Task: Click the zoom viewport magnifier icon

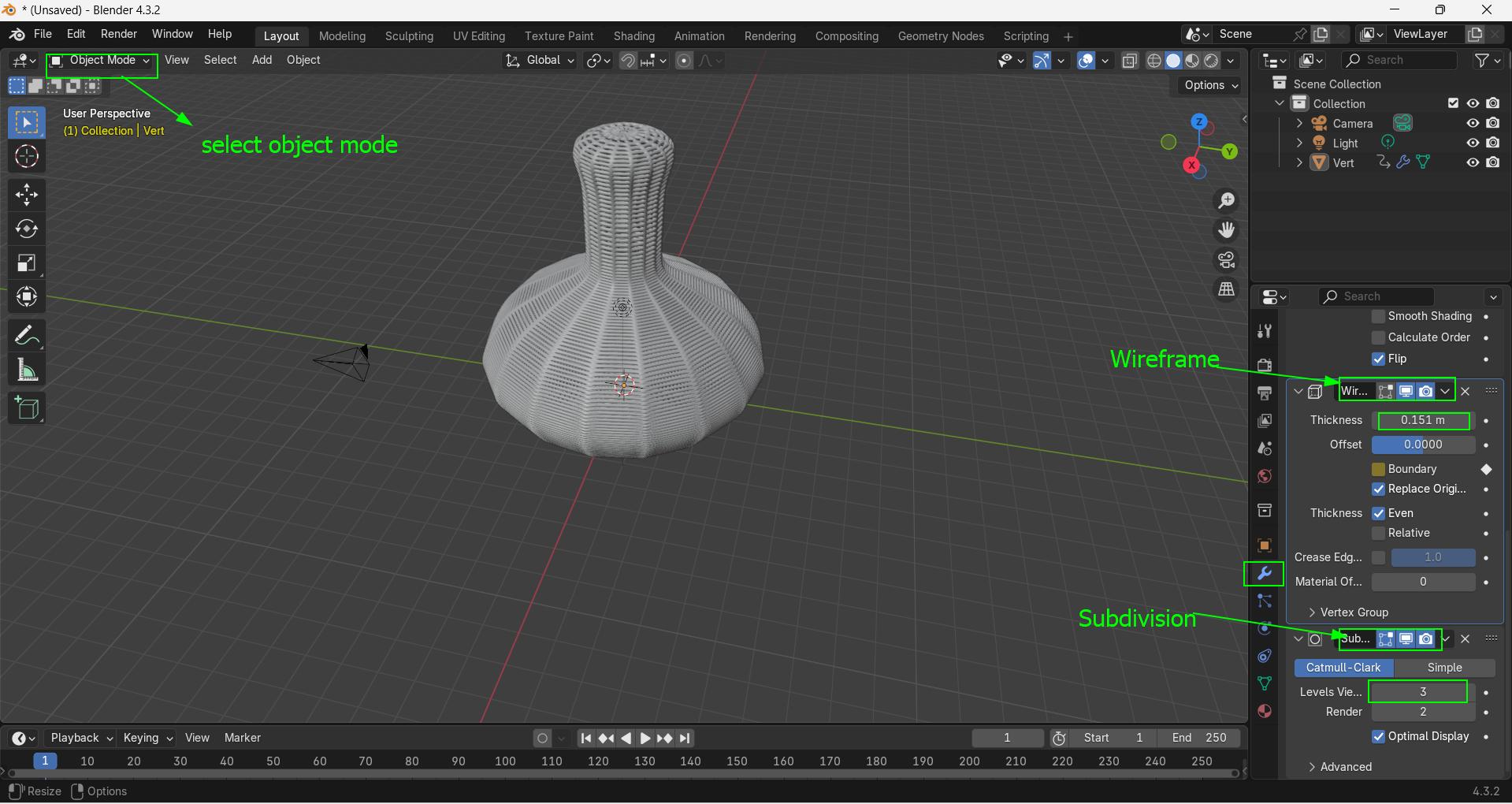Action: click(1226, 201)
